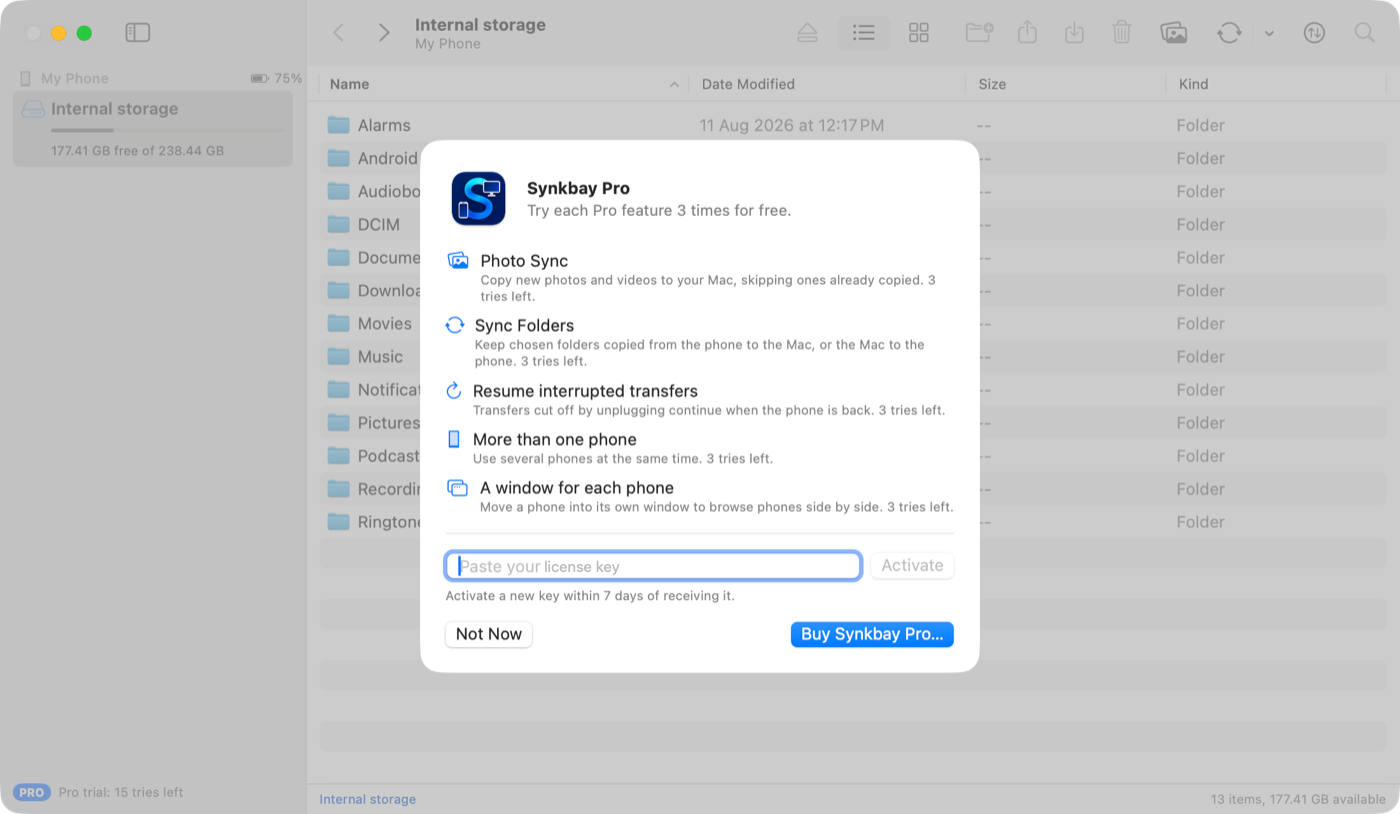Click the Alarms date modified cell

[792, 125]
